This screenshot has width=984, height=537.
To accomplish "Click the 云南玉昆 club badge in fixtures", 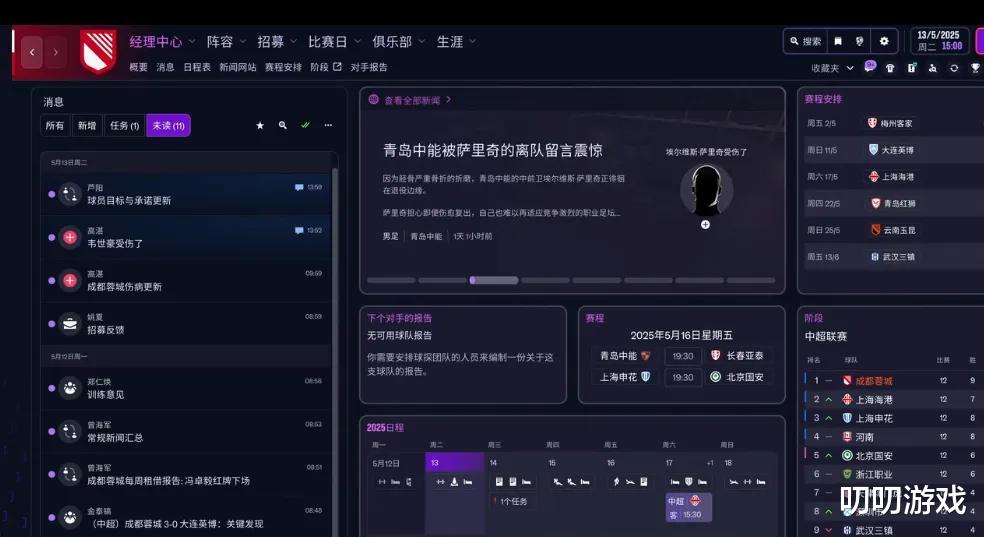I will 876,230.
